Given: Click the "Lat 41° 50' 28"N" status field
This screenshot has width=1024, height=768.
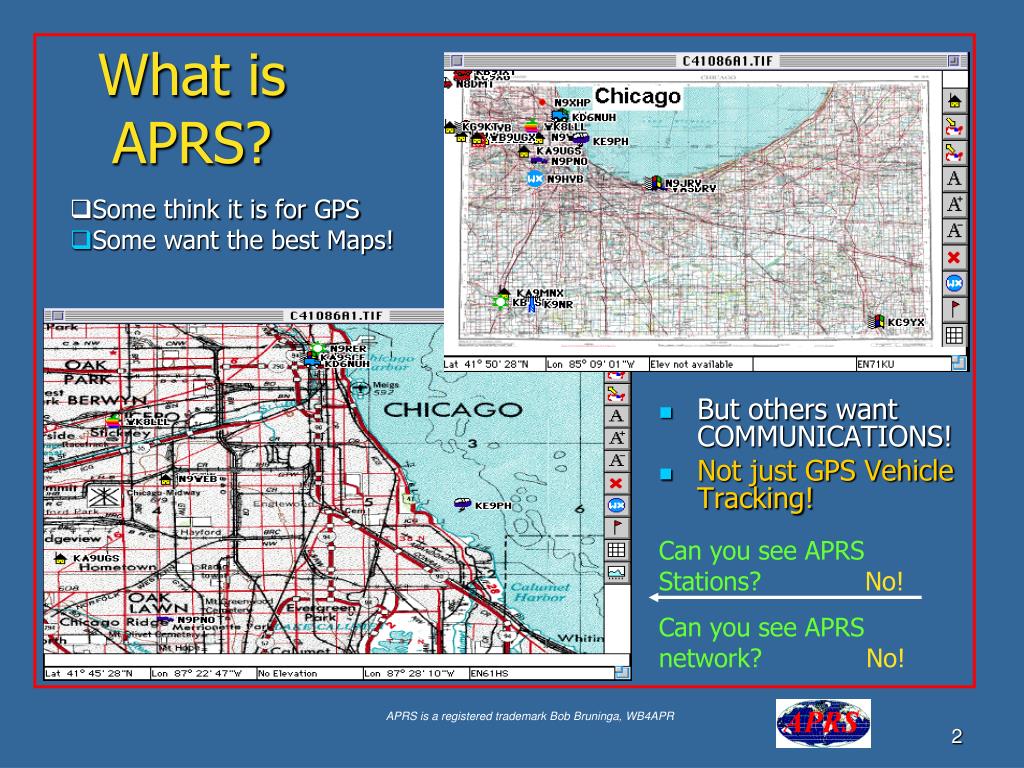Looking at the screenshot, I should (494, 364).
